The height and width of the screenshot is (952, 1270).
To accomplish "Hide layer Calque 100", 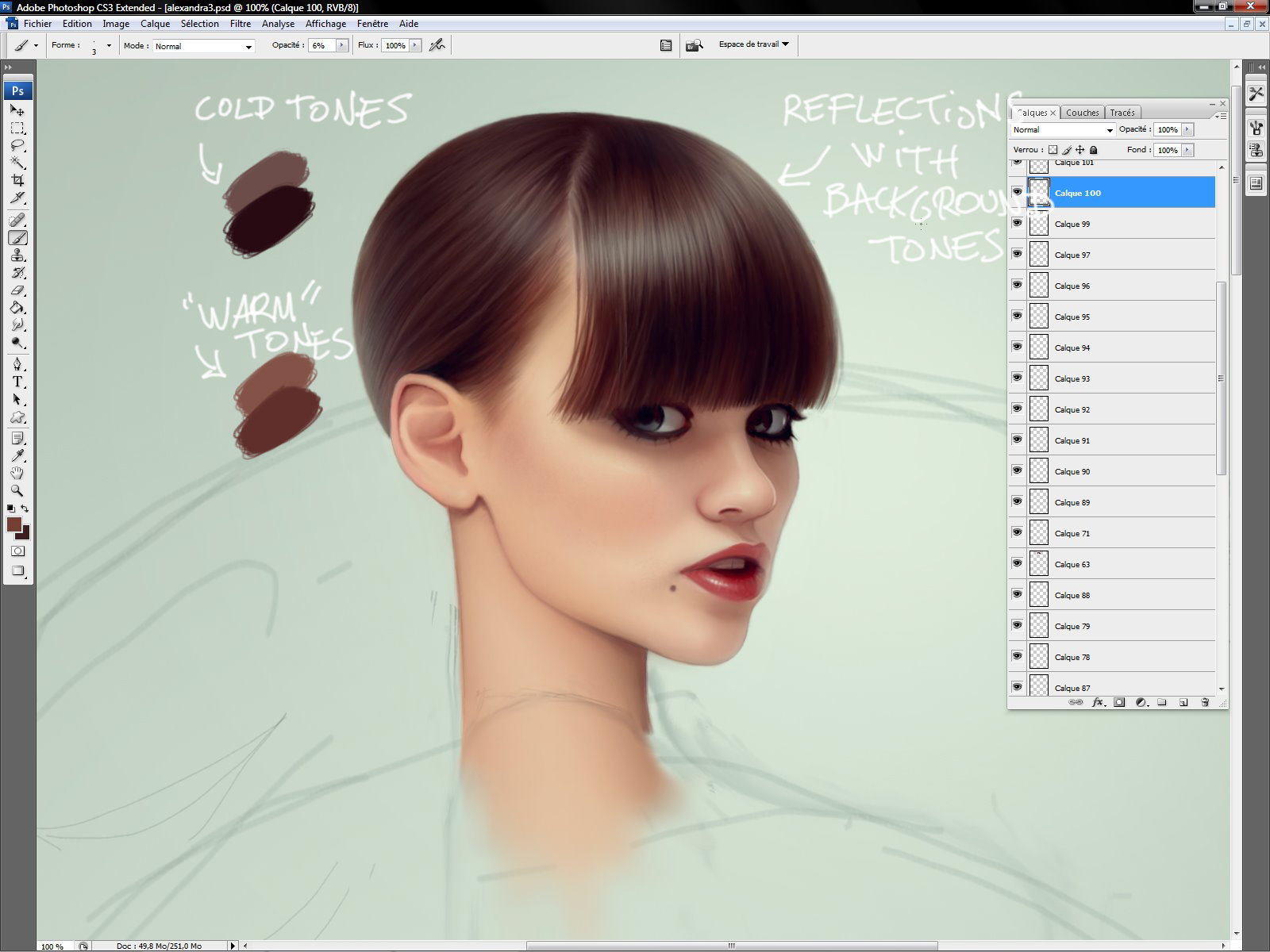I will (1017, 192).
